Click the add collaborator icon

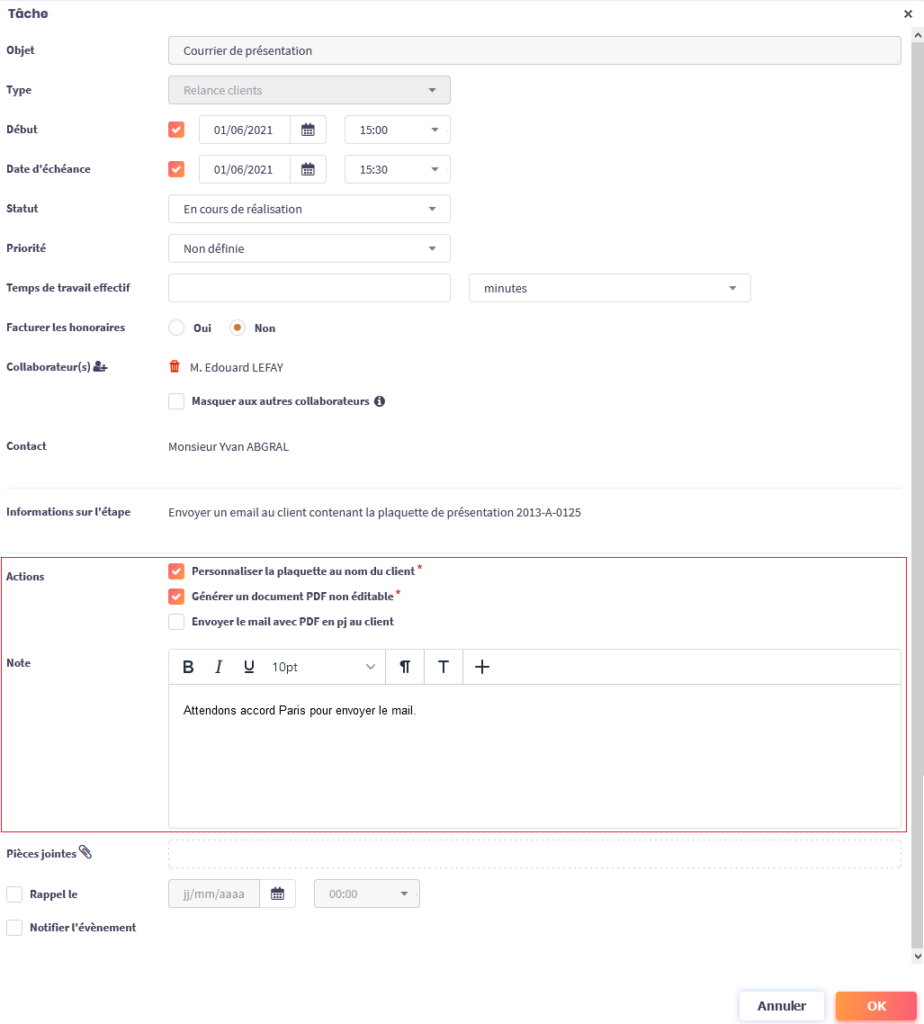[x=100, y=367]
